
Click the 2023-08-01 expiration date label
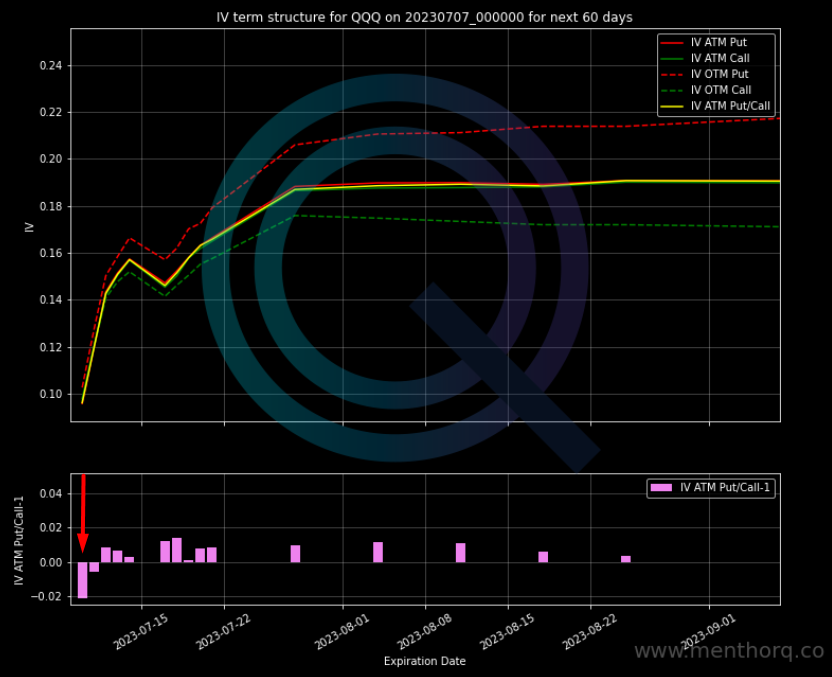click(342, 631)
